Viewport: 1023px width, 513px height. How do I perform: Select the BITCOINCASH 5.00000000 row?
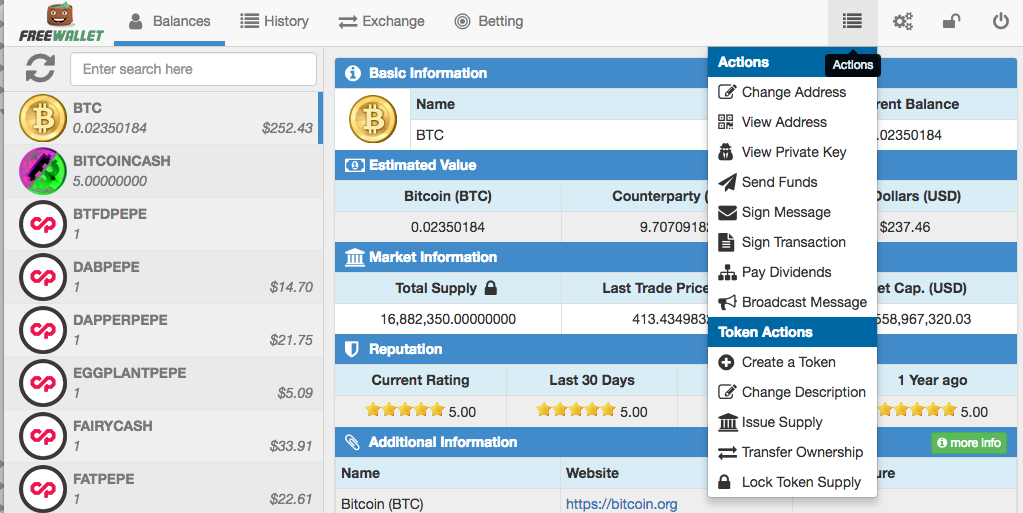coord(164,171)
